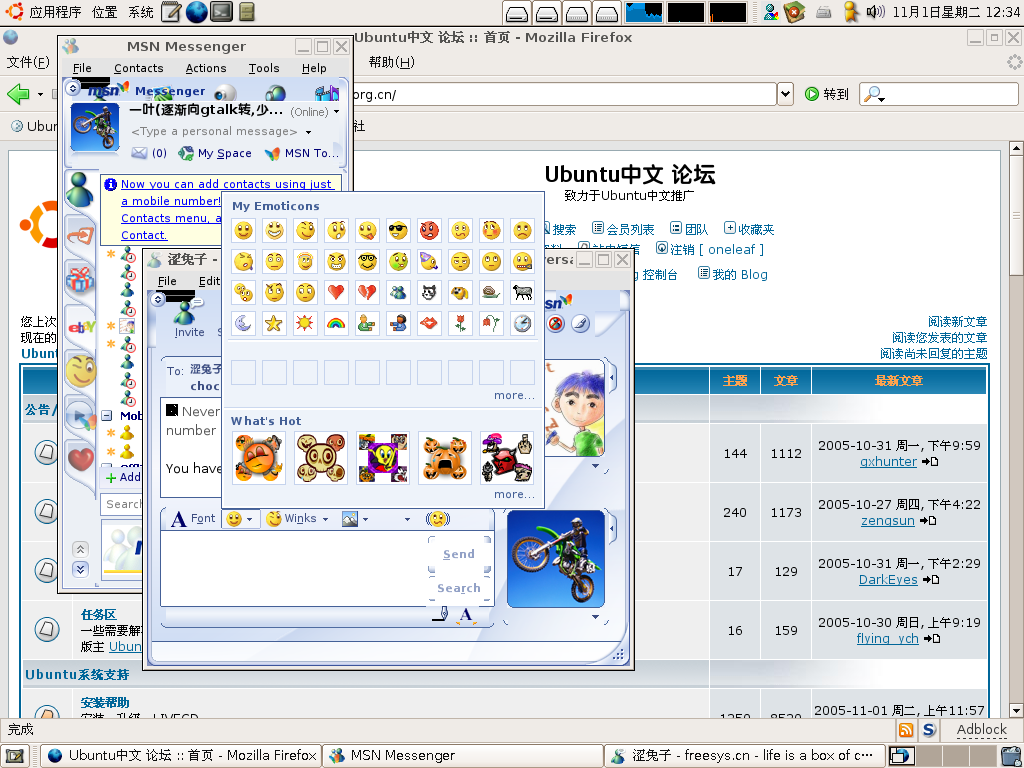The image size is (1024, 768).
Task: Pick the rainbow emoticon
Action: pyautogui.click(x=336, y=323)
